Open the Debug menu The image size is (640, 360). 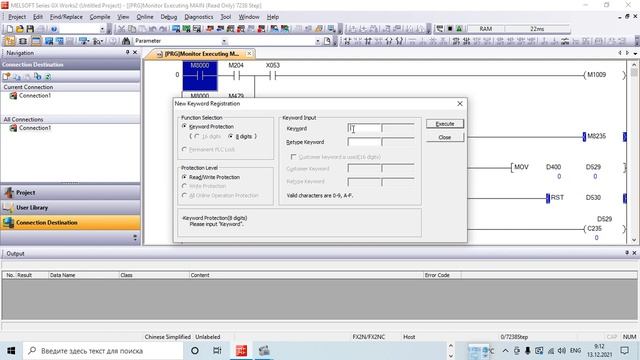click(x=169, y=17)
